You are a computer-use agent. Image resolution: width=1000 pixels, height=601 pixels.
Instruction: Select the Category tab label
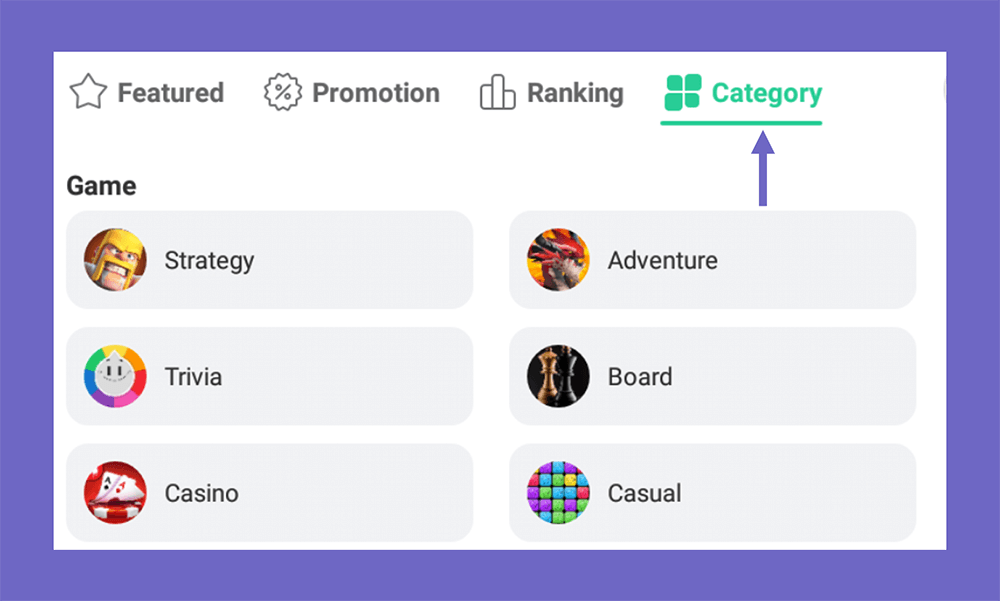point(767,93)
